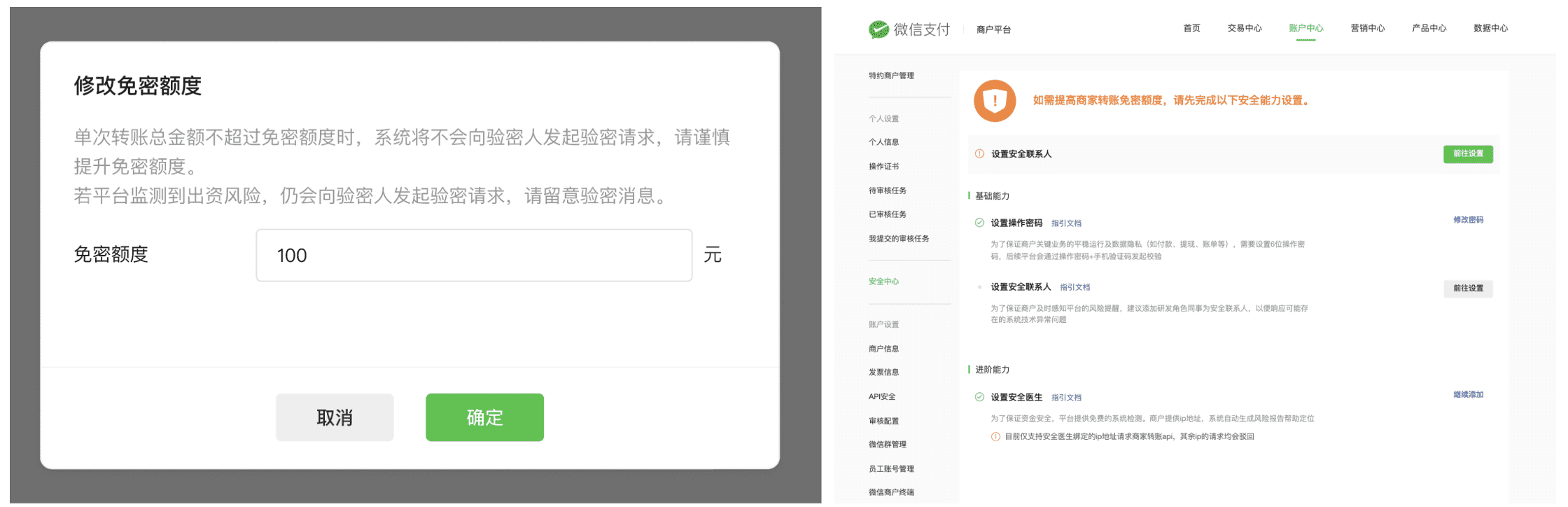
Task: Click the WeChat Pay logo
Action: click(909, 29)
